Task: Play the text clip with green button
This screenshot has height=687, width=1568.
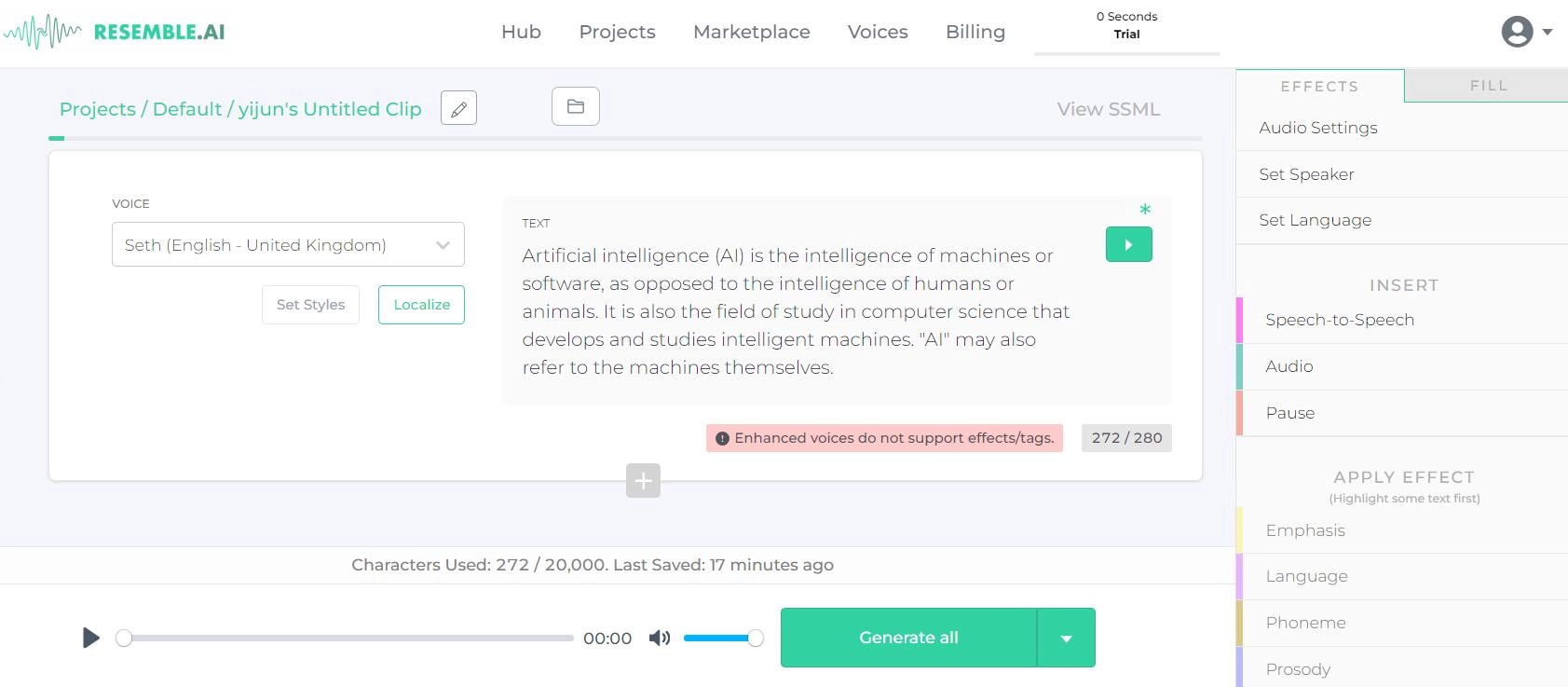Action: 1128,244
